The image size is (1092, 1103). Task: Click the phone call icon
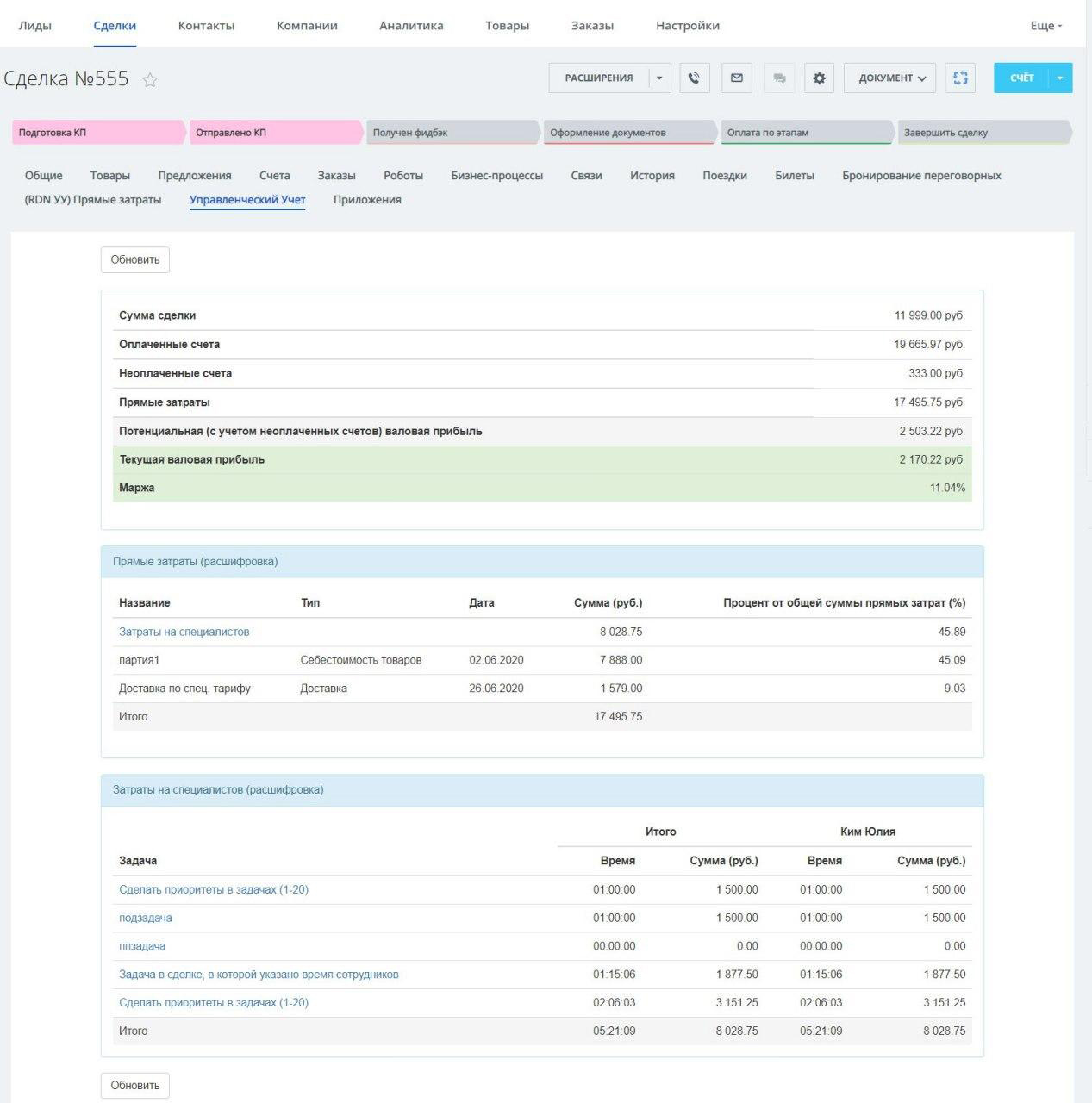(694, 78)
